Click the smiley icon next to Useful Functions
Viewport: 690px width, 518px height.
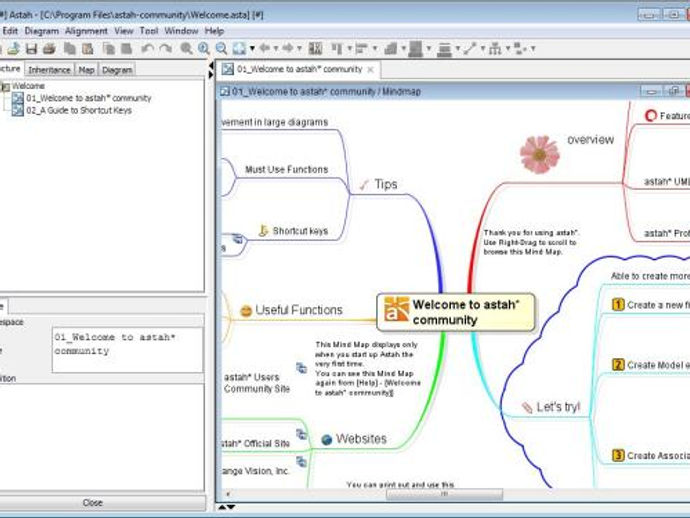(x=246, y=311)
